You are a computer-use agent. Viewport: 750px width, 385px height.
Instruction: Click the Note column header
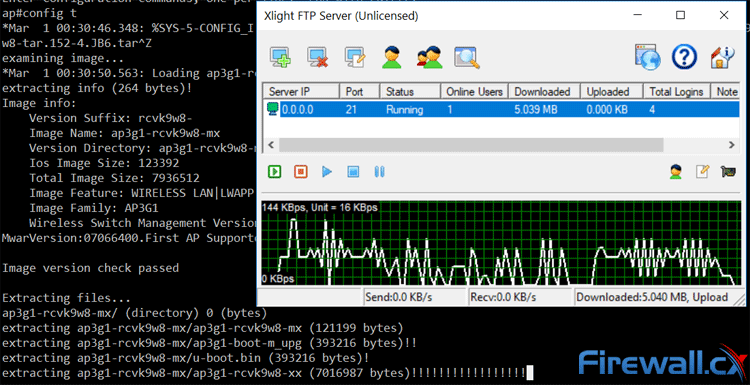tap(727, 91)
